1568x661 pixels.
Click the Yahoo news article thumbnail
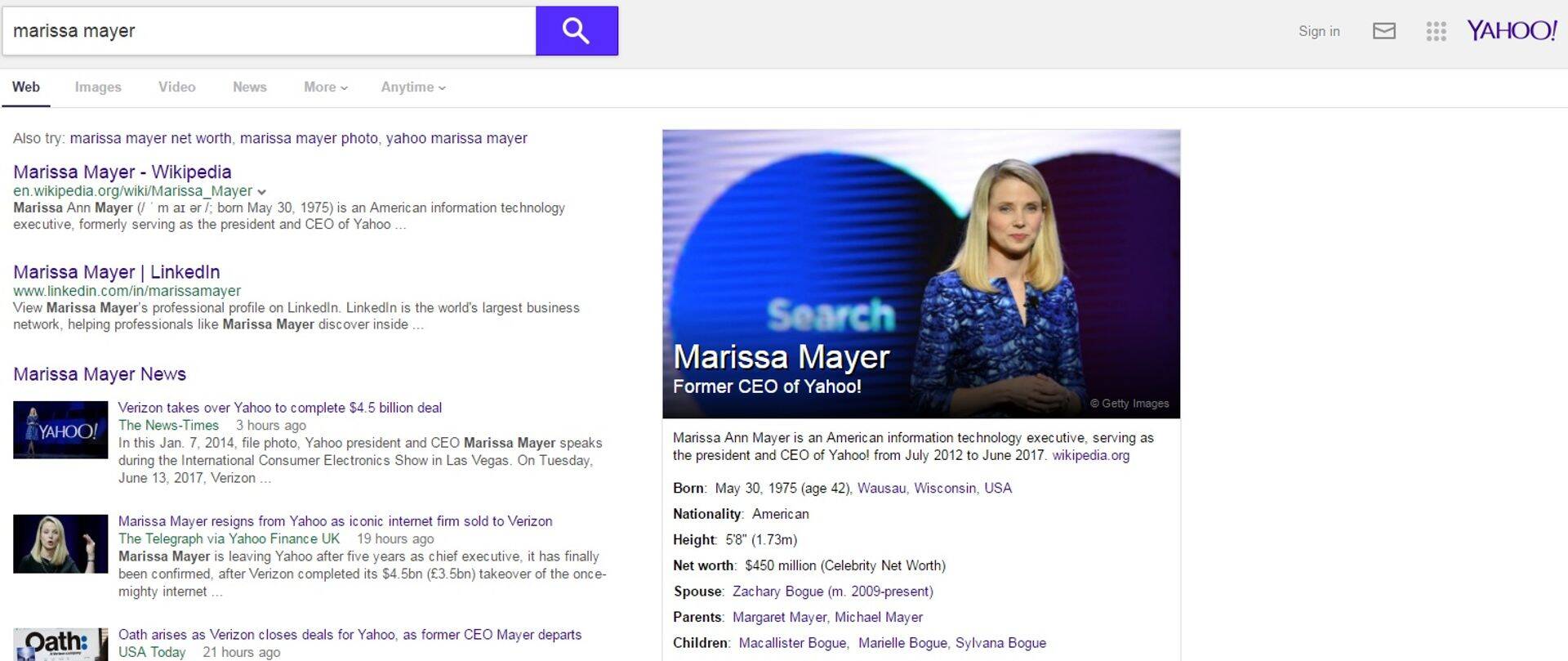click(60, 430)
